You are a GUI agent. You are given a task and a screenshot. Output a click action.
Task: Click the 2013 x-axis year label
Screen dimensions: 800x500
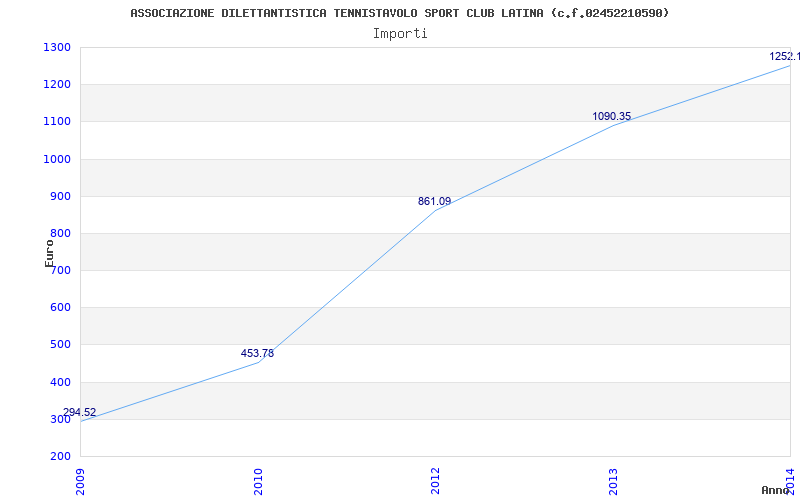tap(613, 481)
